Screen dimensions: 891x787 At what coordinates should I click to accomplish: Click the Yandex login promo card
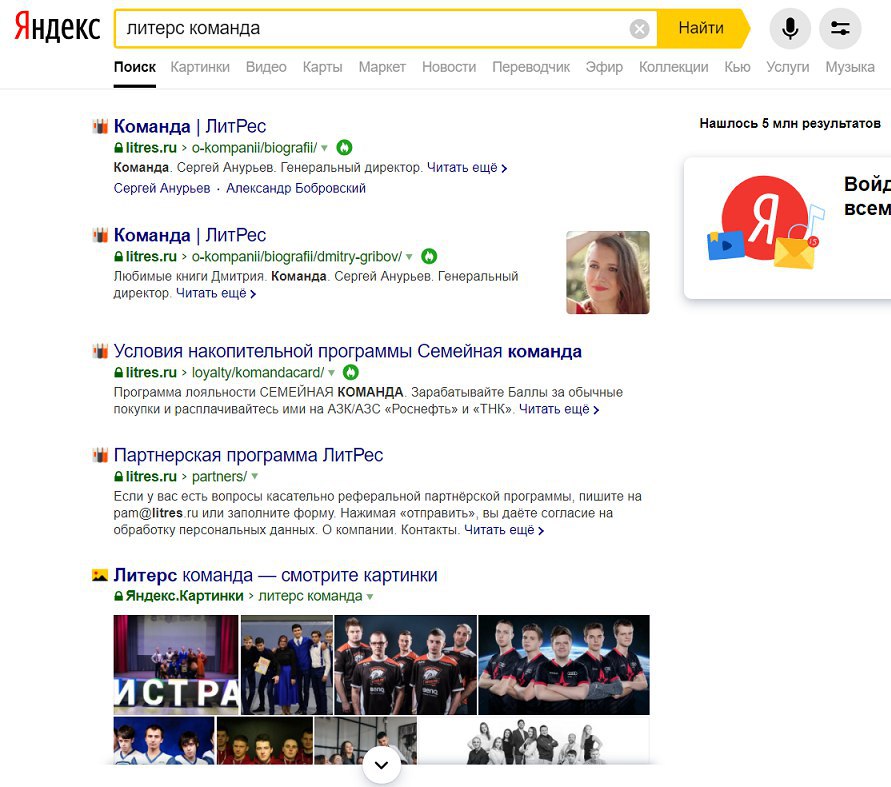[x=788, y=228]
